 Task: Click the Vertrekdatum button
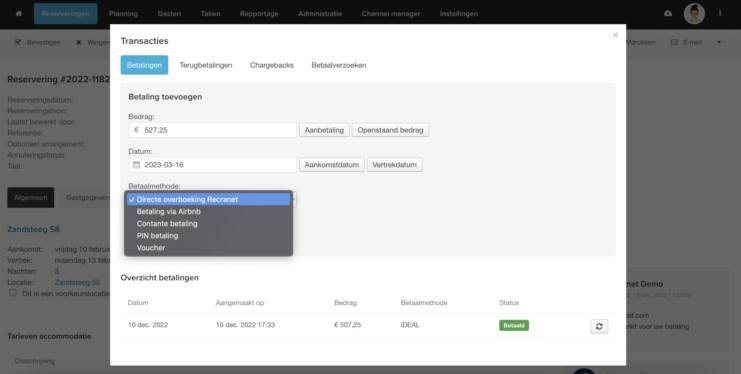395,165
